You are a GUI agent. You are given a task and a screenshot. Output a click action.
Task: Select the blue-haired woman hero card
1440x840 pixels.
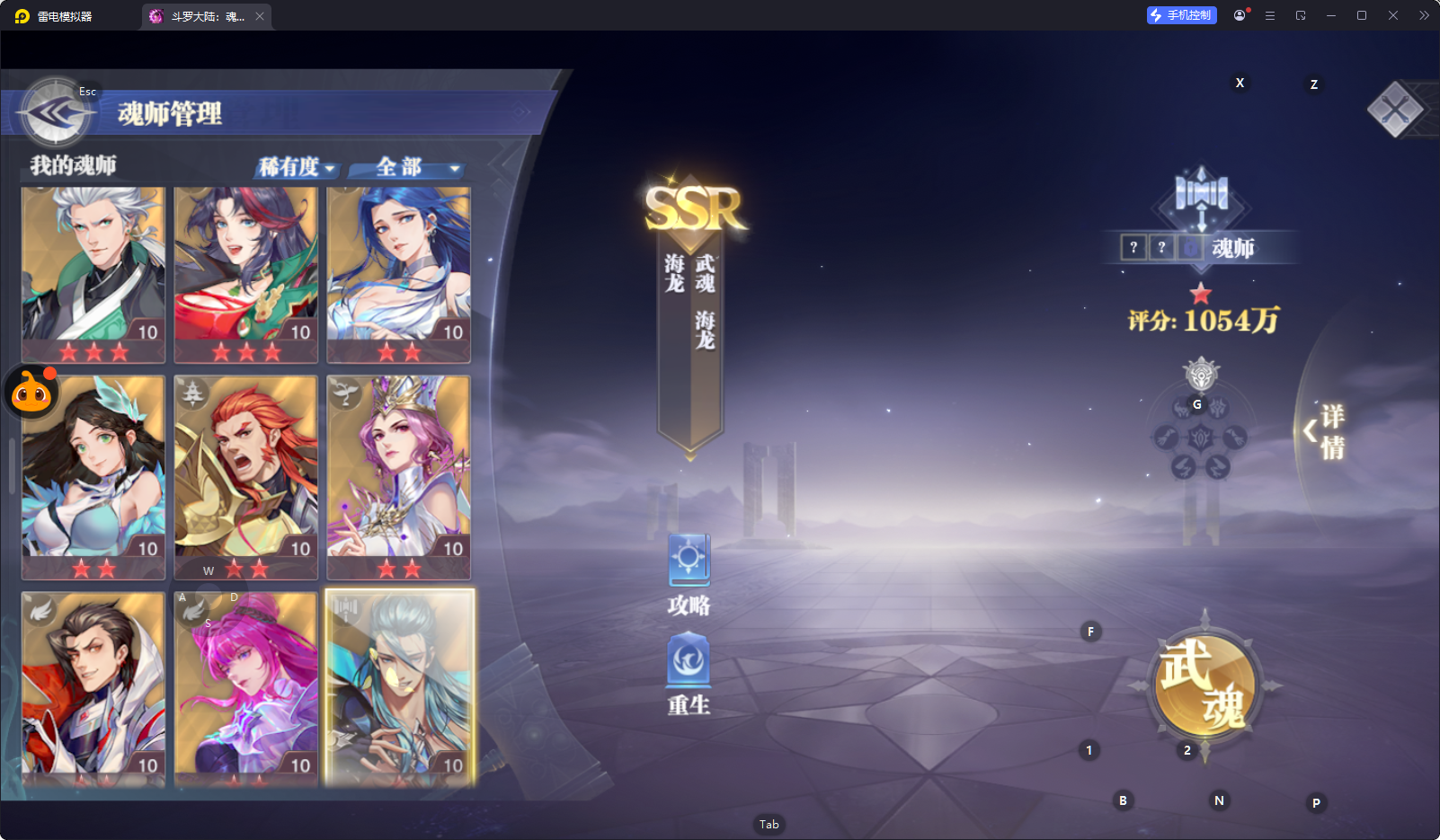coord(399,274)
